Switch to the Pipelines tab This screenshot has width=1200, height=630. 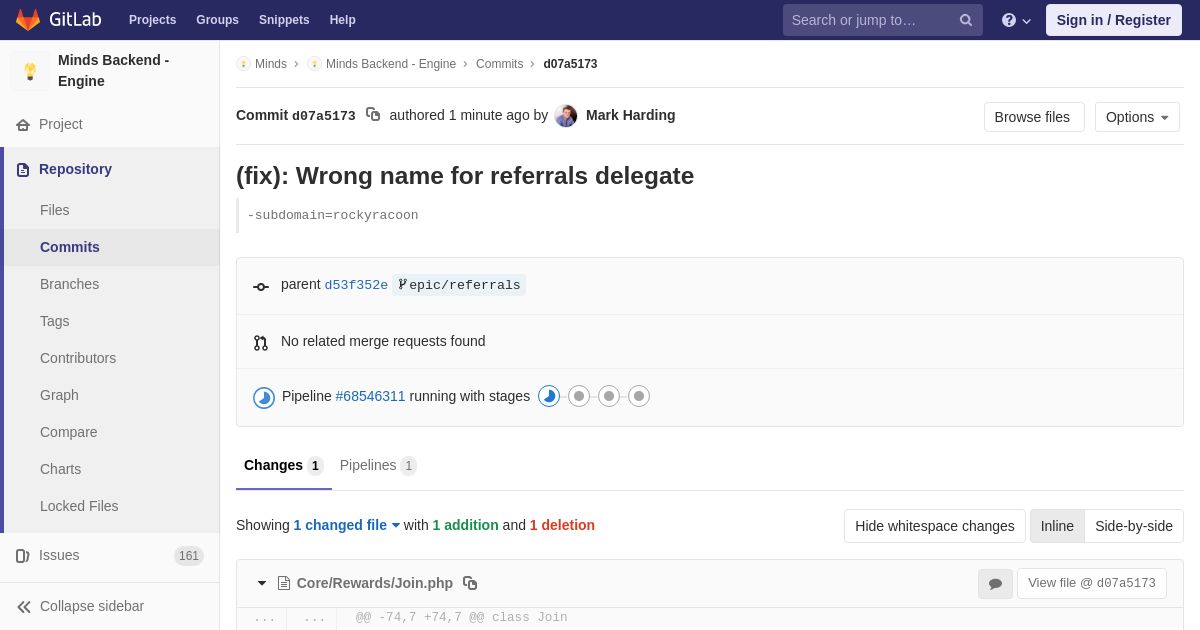tap(378, 466)
